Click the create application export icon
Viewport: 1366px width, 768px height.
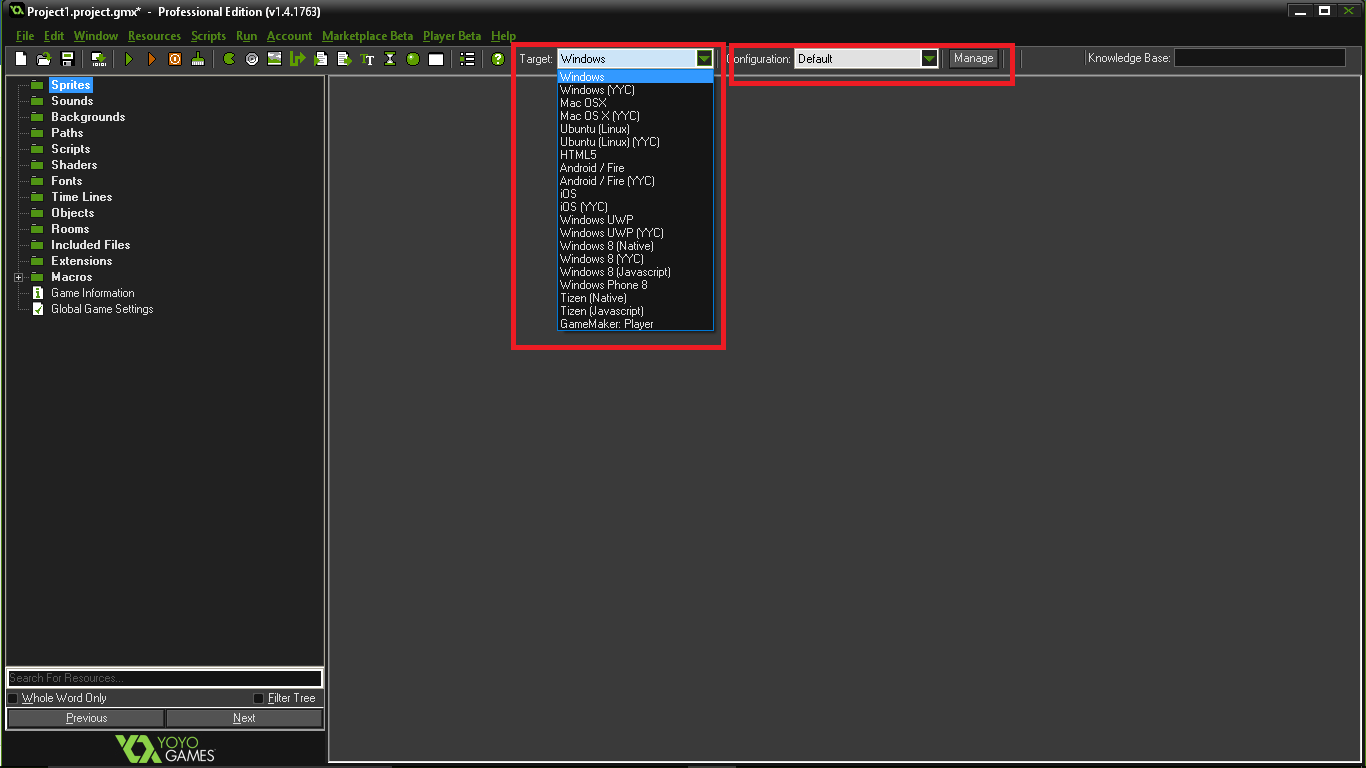98,59
